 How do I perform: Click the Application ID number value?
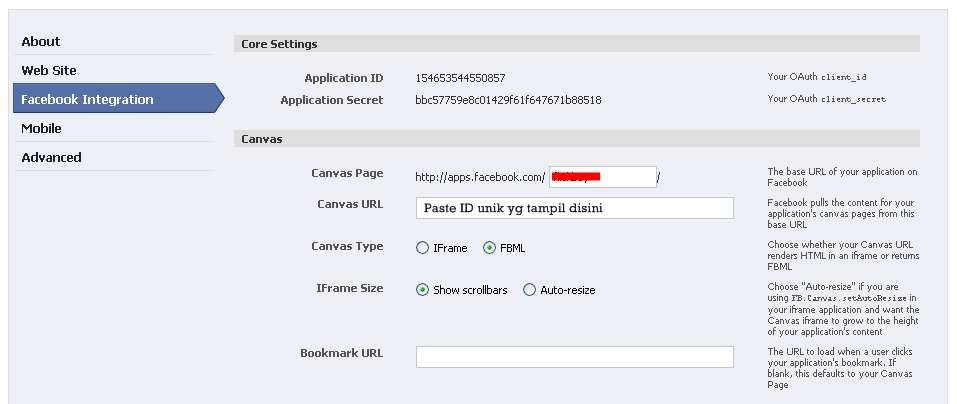click(460, 77)
